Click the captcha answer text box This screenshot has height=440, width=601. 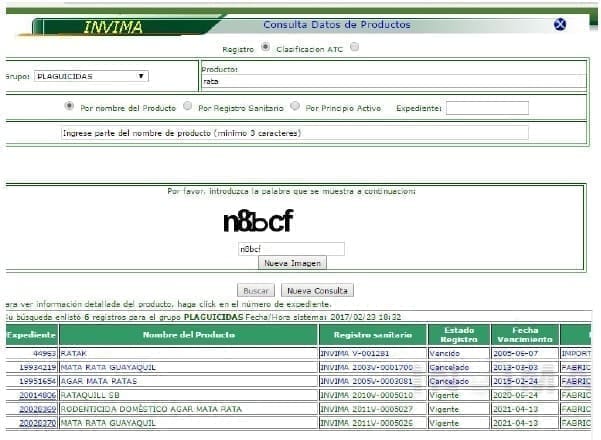click(x=291, y=249)
